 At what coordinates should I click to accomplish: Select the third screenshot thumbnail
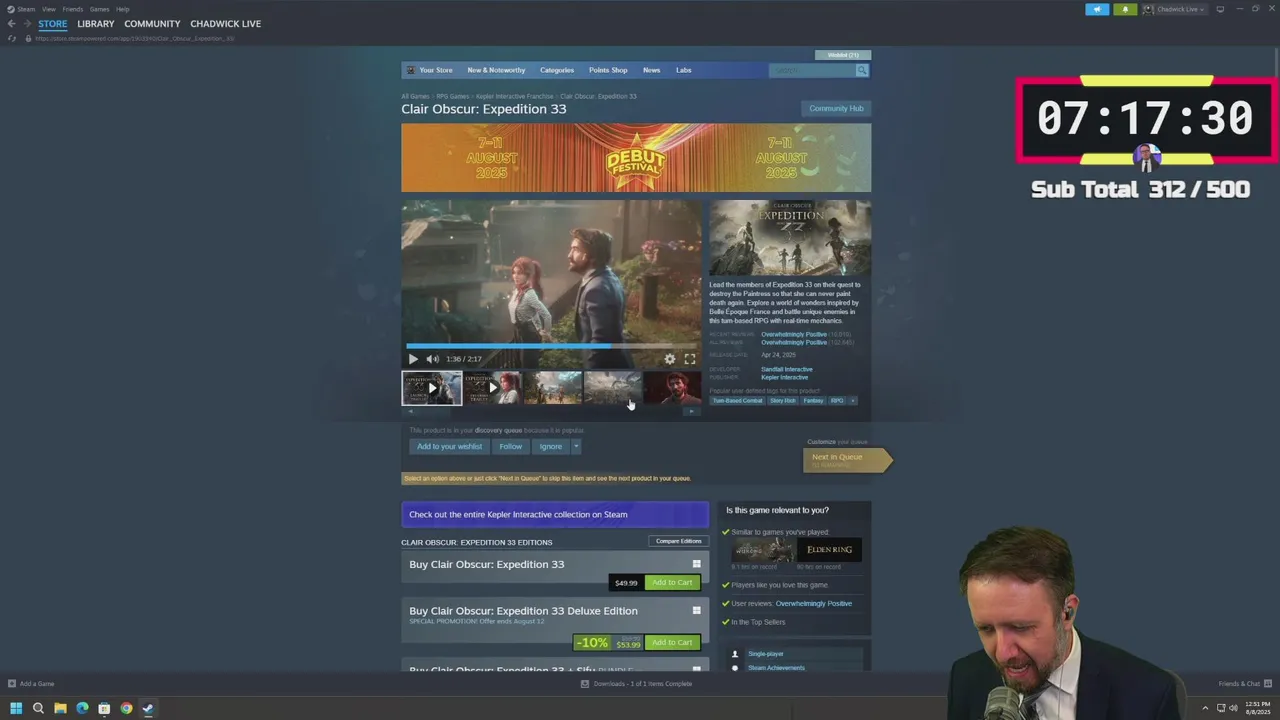pos(552,388)
